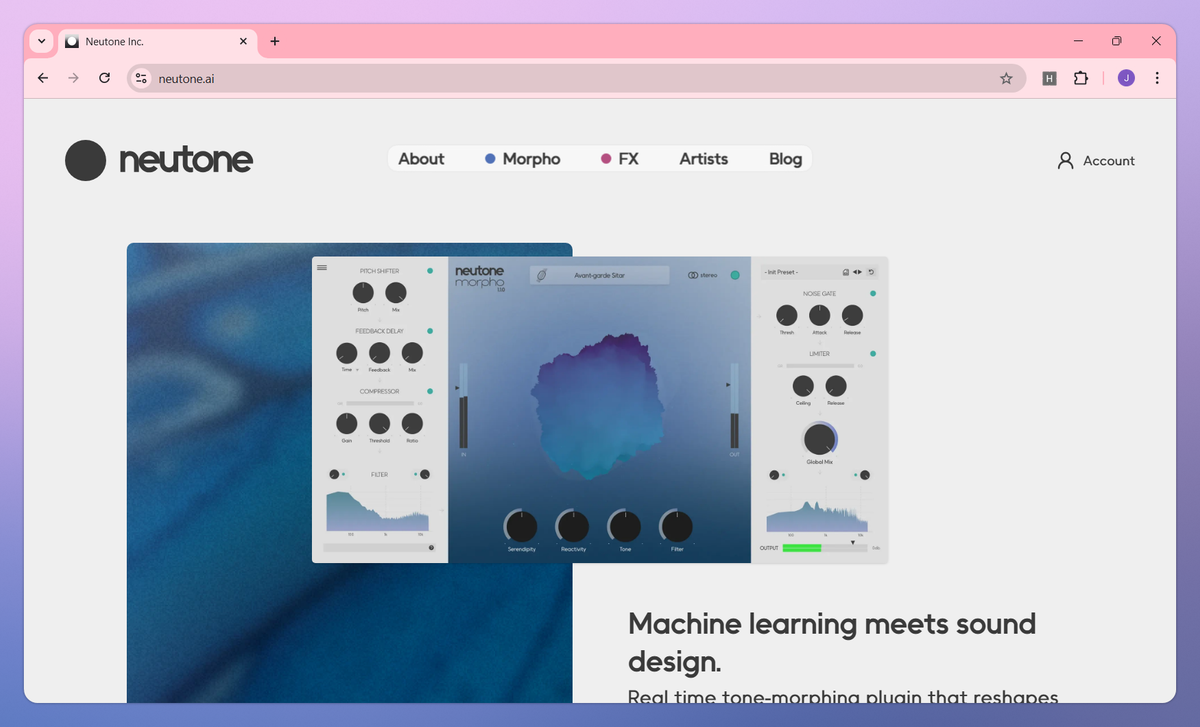Click the stereo linked-circles icon
This screenshot has height=727, width=1200.
(693, 275)
